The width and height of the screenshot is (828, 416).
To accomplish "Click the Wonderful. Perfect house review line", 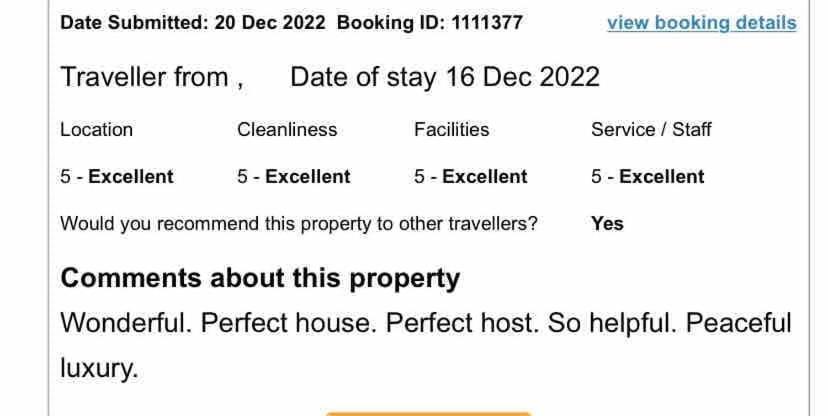I will tap(426, 323).
